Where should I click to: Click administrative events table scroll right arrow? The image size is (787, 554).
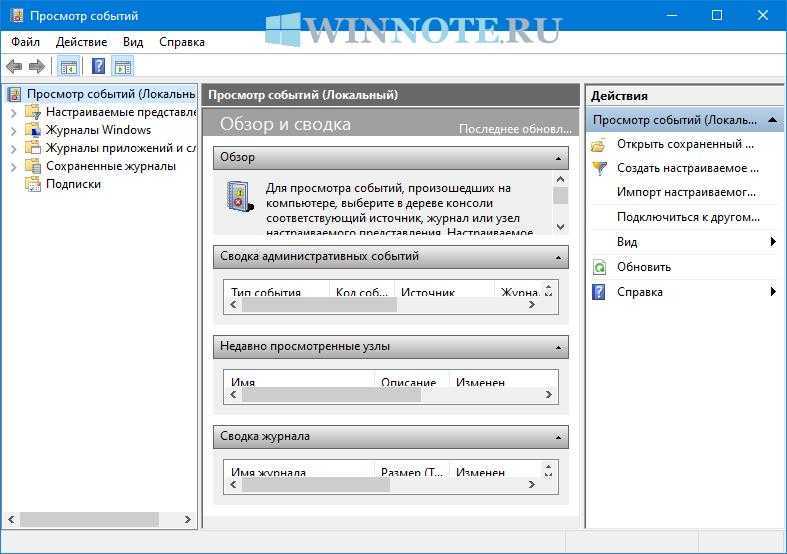pyautogui.click(x=532, y=305)
